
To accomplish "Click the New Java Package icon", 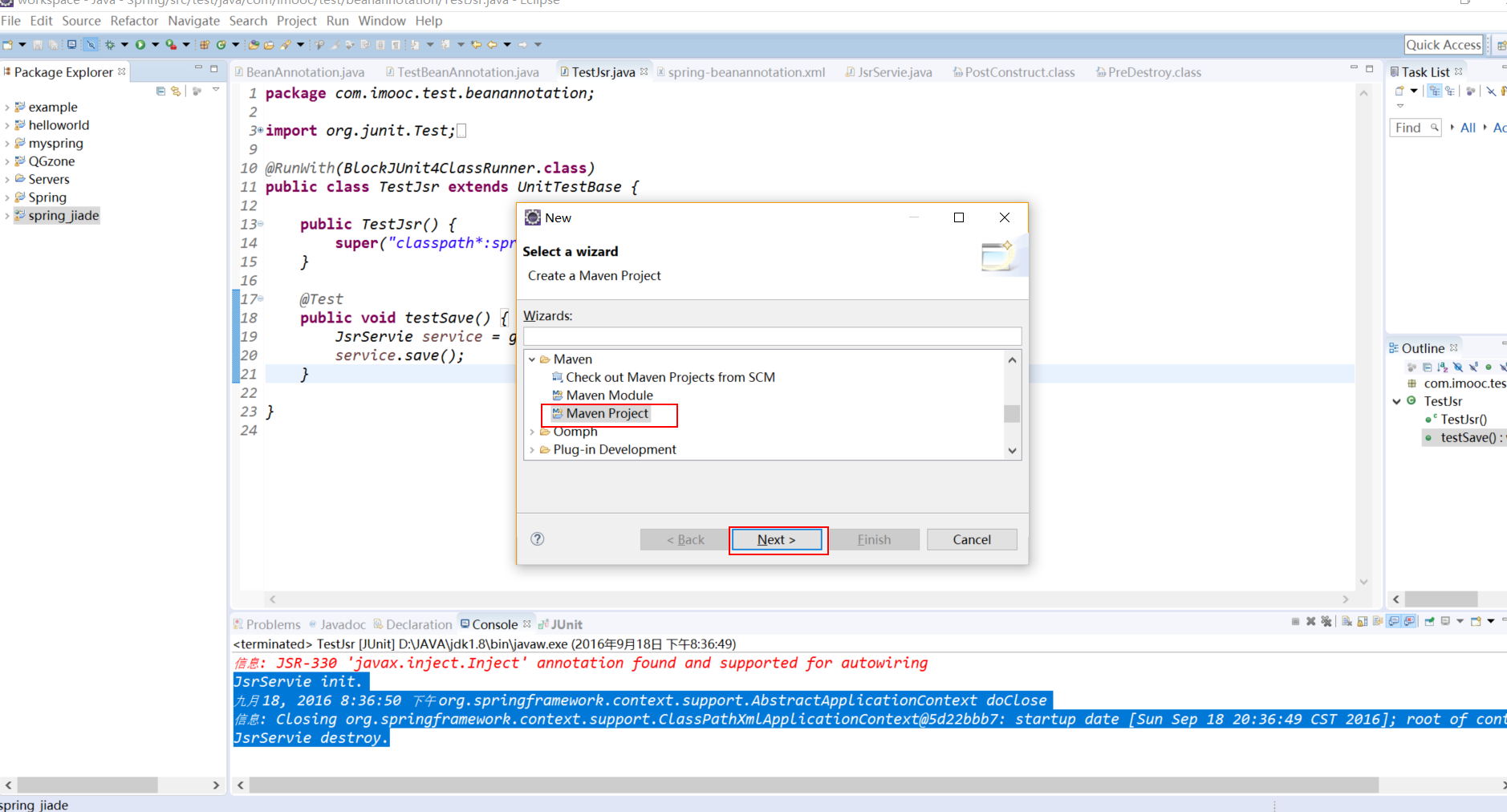I will click(x=205, y=45).
